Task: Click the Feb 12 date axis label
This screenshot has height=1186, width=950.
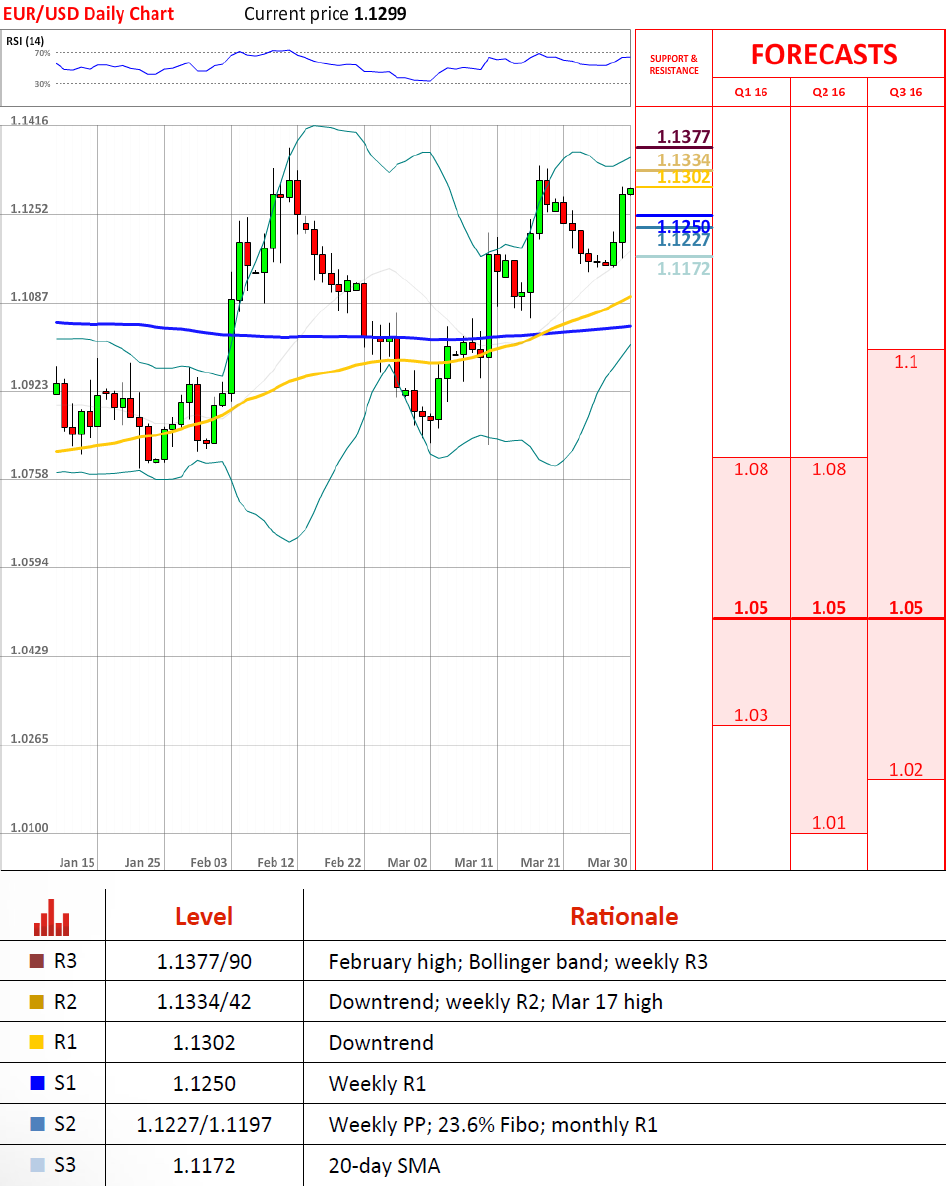Action: tap(275, 862)
